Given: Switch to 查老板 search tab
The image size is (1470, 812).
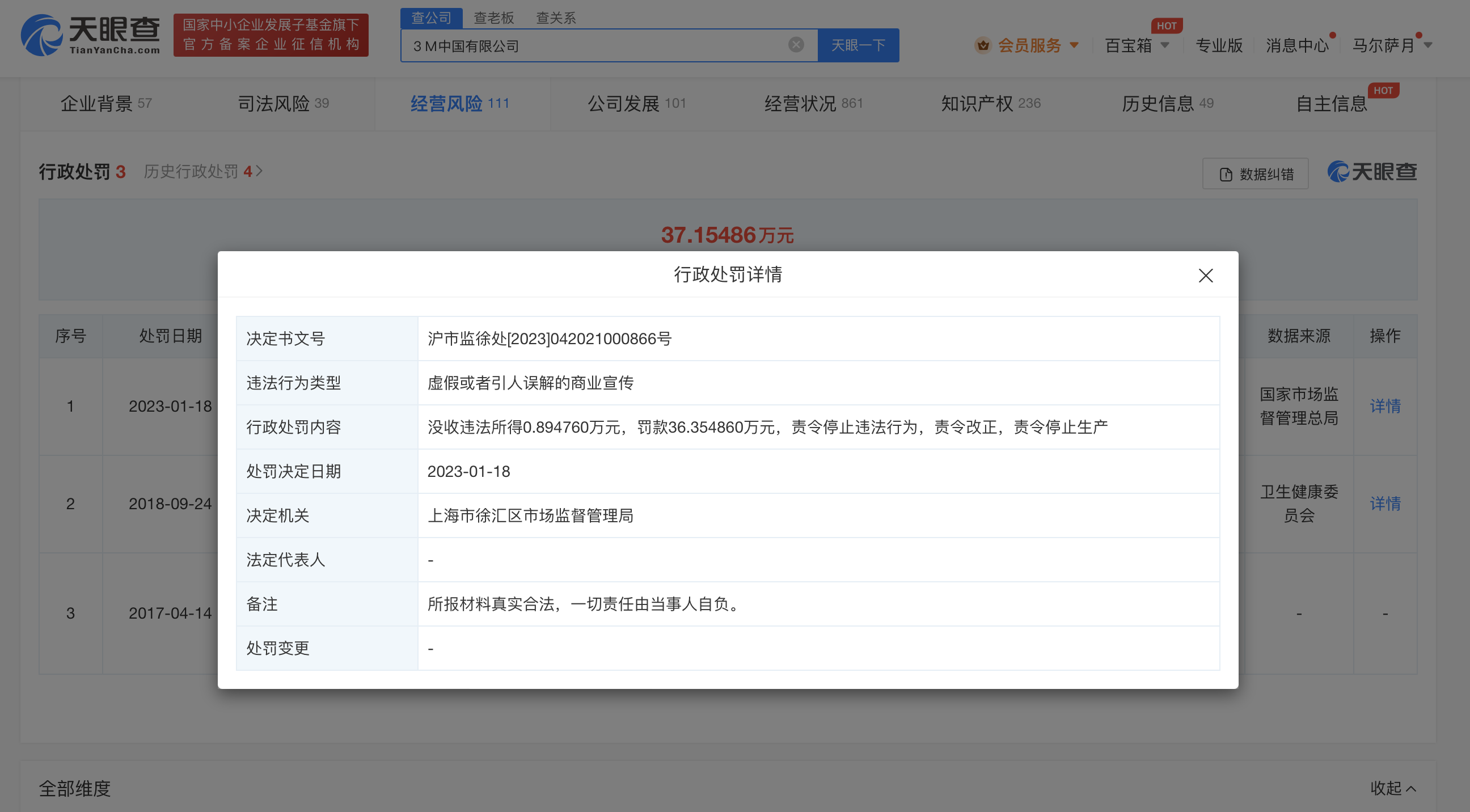Looking at the screenshot, I should pos(493,18).
